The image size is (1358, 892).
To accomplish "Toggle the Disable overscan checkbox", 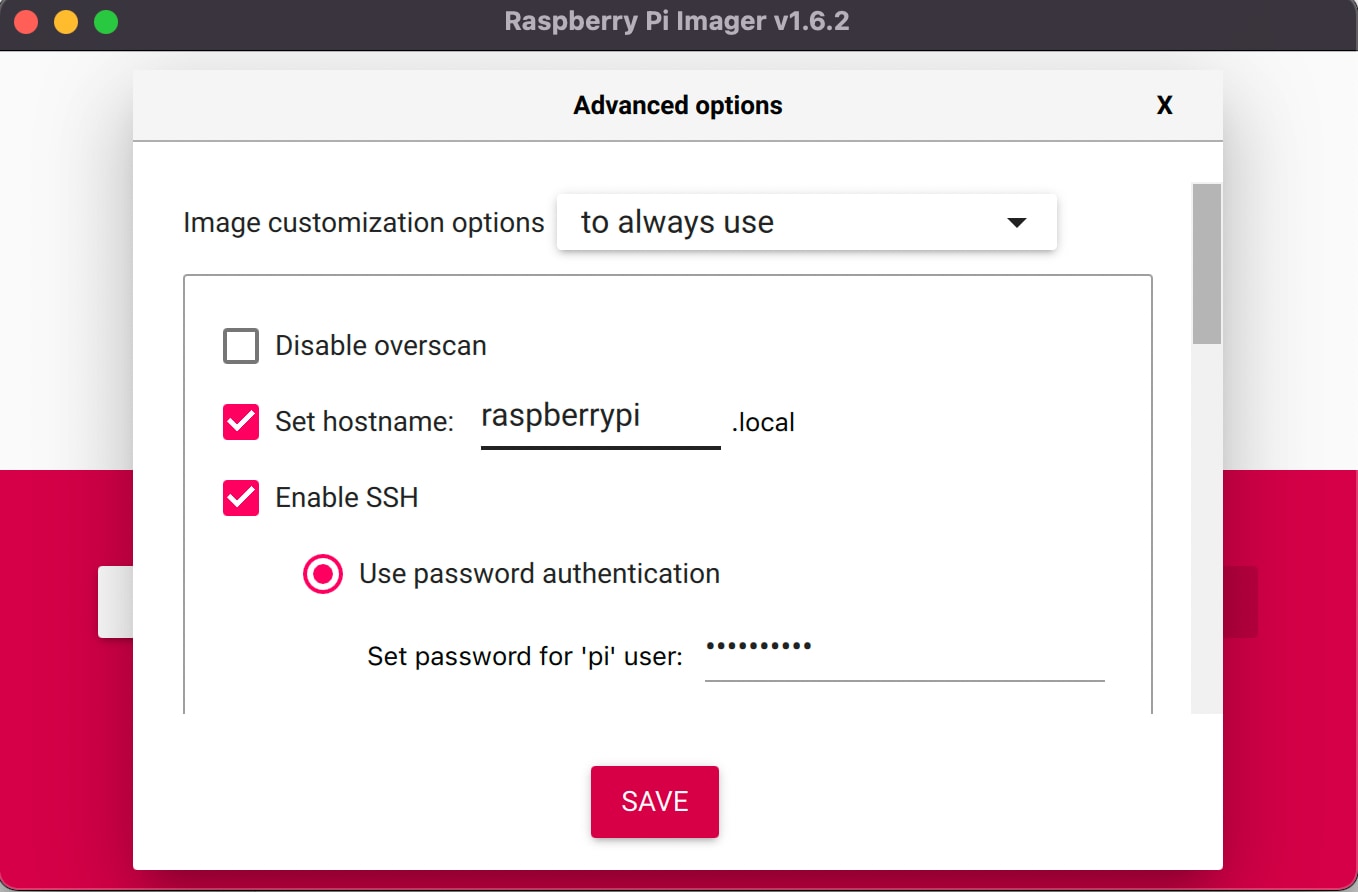I will (240, 345).
